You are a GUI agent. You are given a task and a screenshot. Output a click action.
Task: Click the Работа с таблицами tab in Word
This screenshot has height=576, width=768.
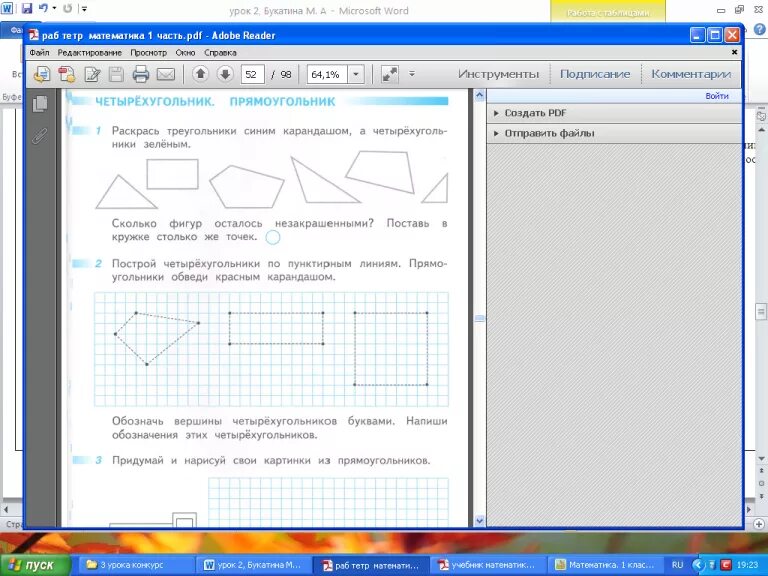[x=608, y=13]
